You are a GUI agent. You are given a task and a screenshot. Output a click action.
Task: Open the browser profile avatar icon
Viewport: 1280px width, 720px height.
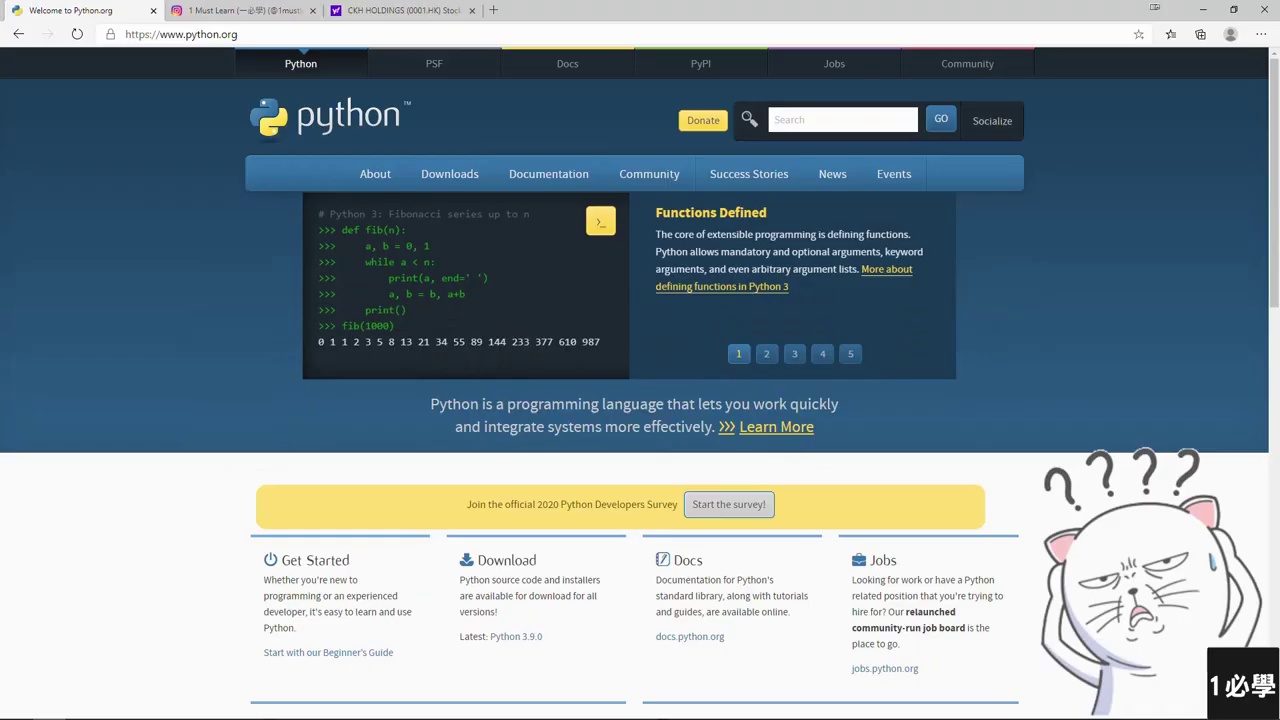click(1230, 34)
